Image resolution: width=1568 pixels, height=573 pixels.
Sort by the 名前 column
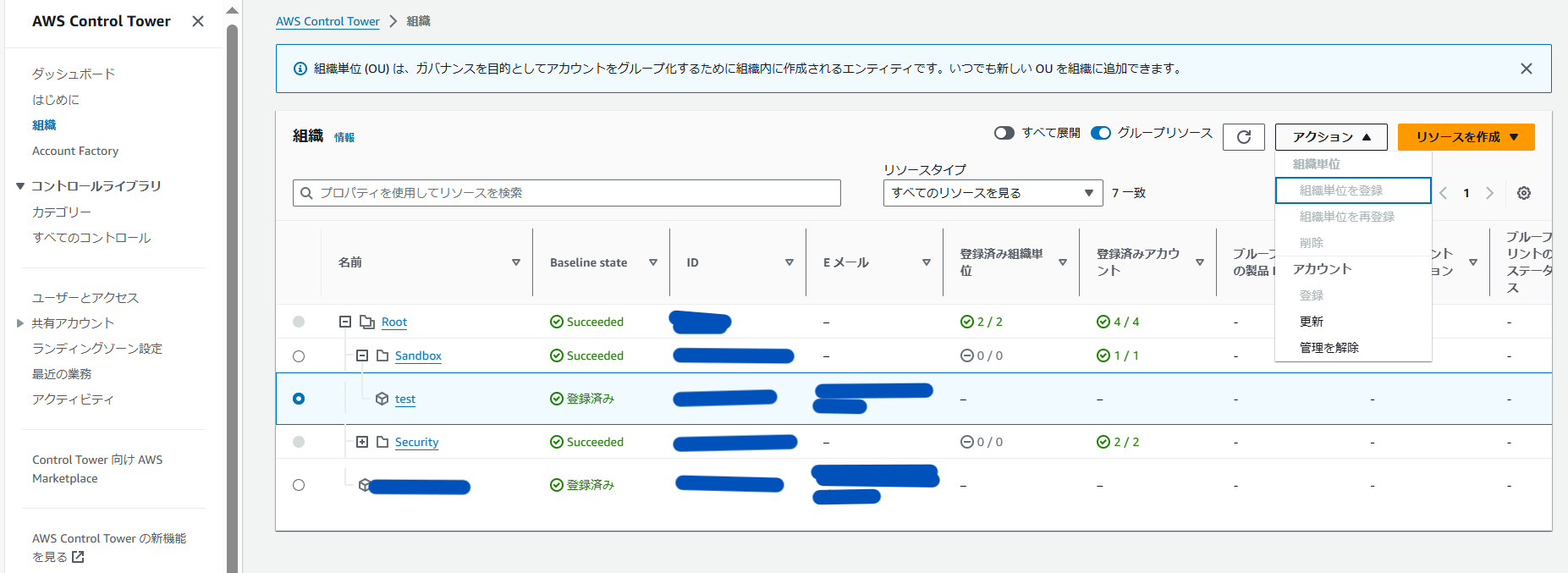click(516, 262)
